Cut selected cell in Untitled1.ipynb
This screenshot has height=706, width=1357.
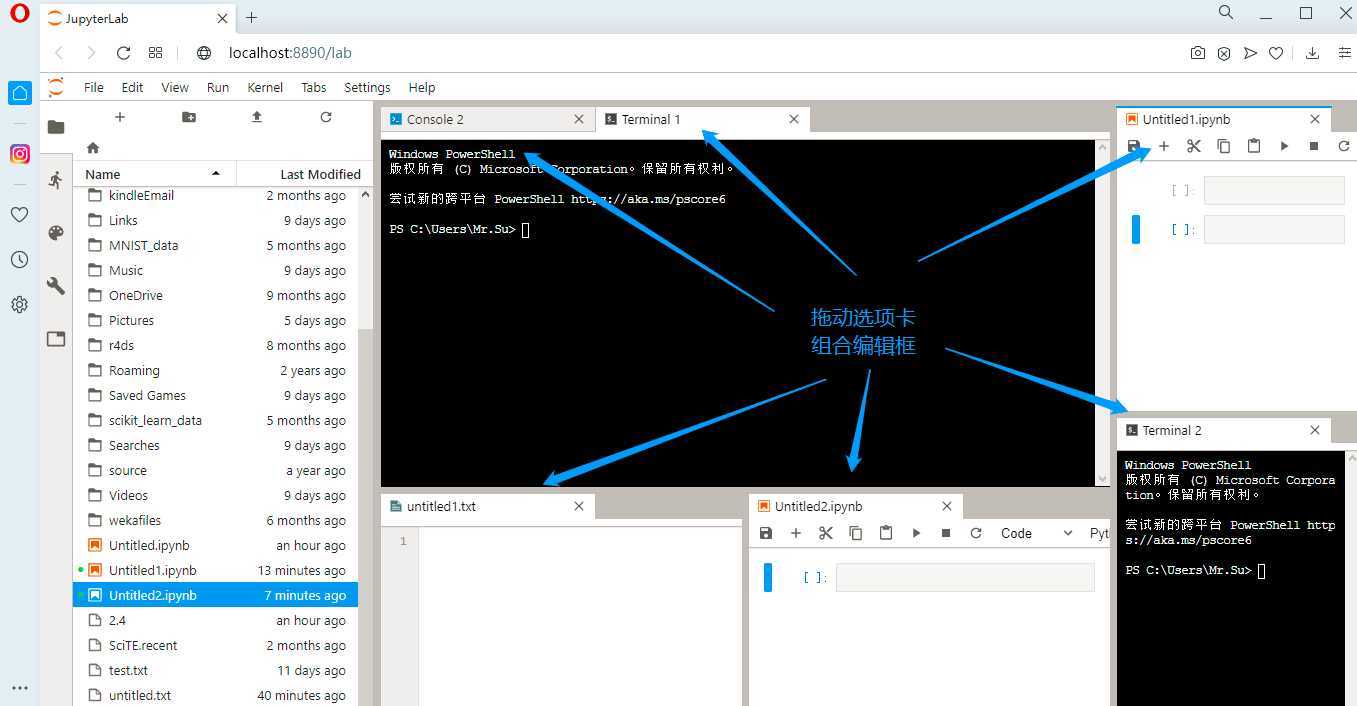pos(1194,146)
